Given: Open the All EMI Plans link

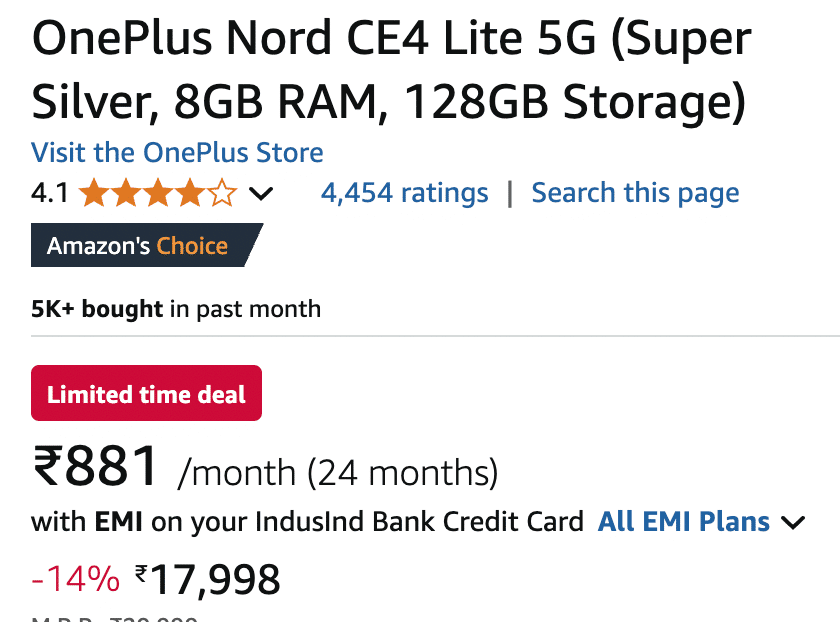Looking at the screenshot, I should tap(683, 521).
